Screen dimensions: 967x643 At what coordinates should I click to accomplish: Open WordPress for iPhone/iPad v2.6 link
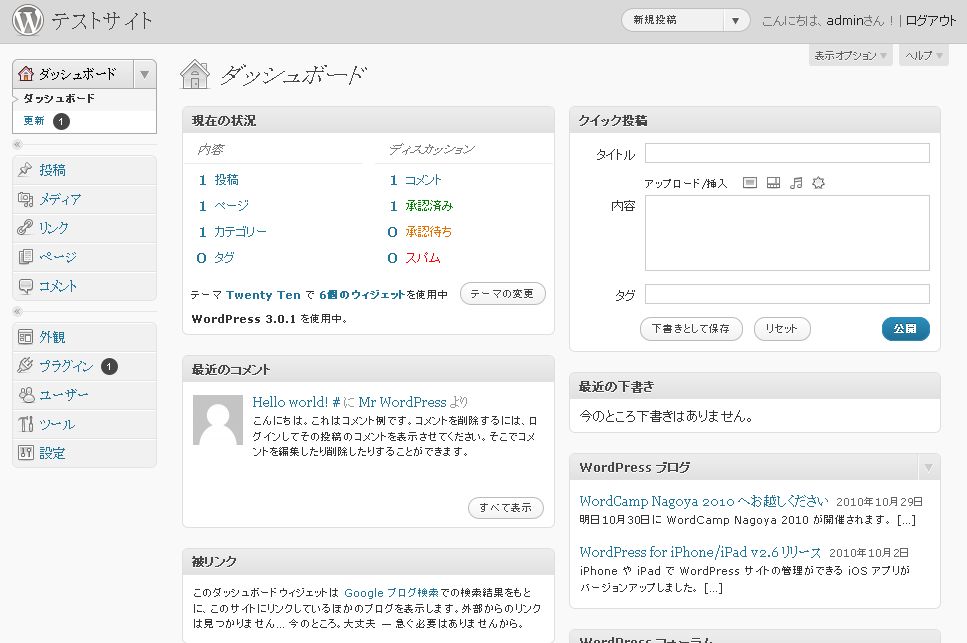click(x=700, y=552)
